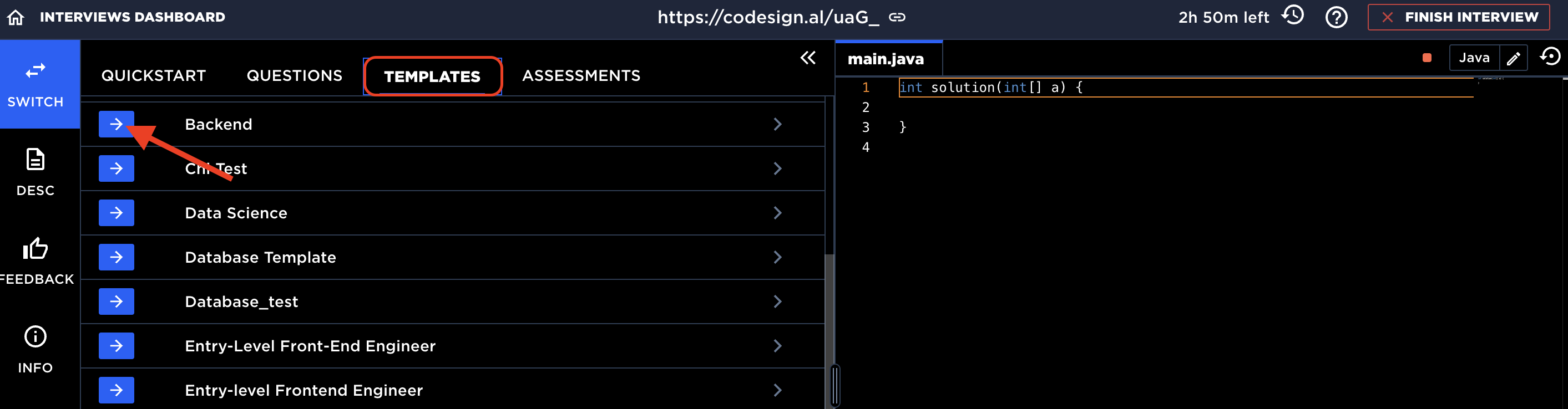Expand Entry-Level Front-End Engineer row chevron
1568x409 pixels.
(x=777, y=346)
